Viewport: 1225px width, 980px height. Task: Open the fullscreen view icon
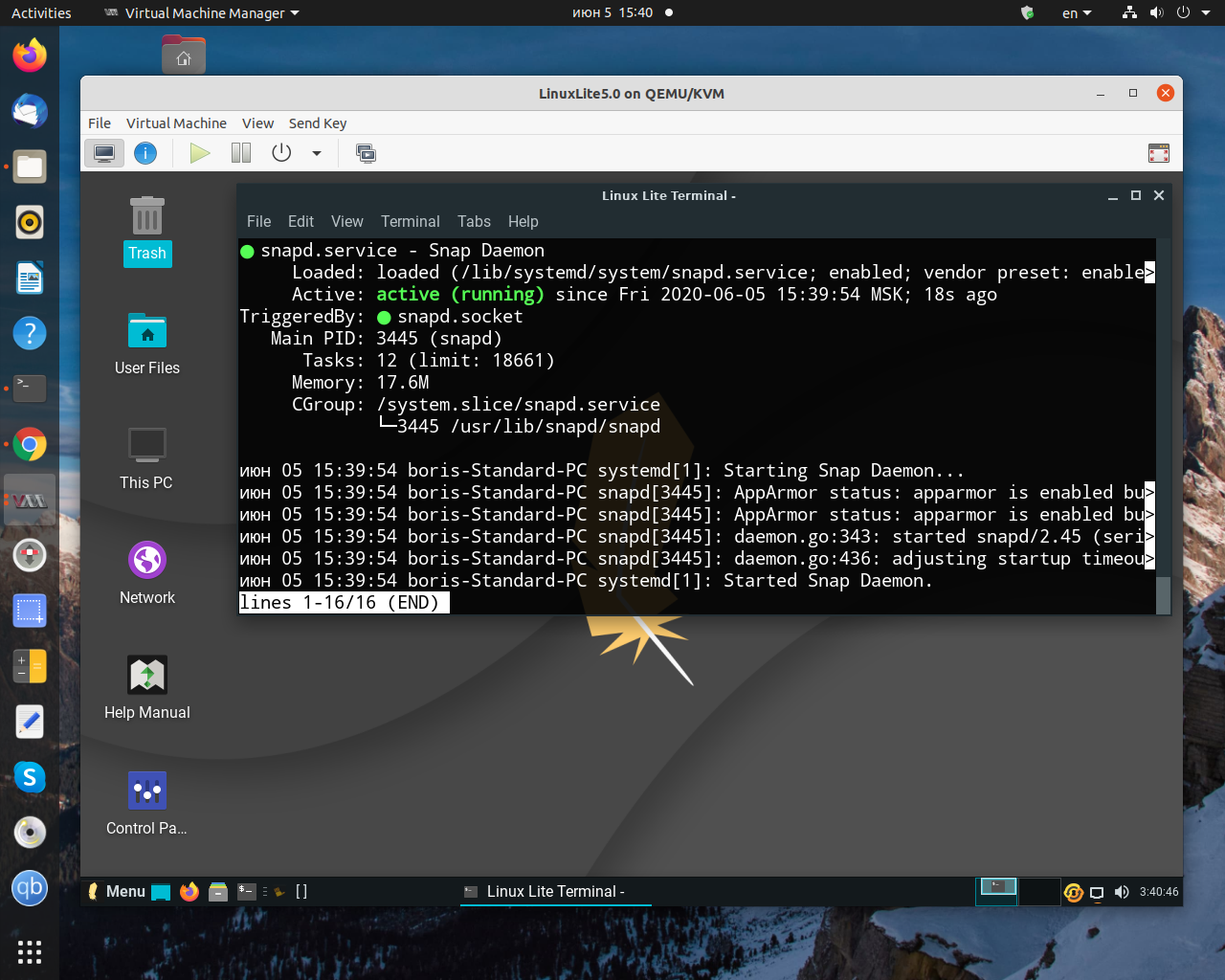coord(1158,153)
